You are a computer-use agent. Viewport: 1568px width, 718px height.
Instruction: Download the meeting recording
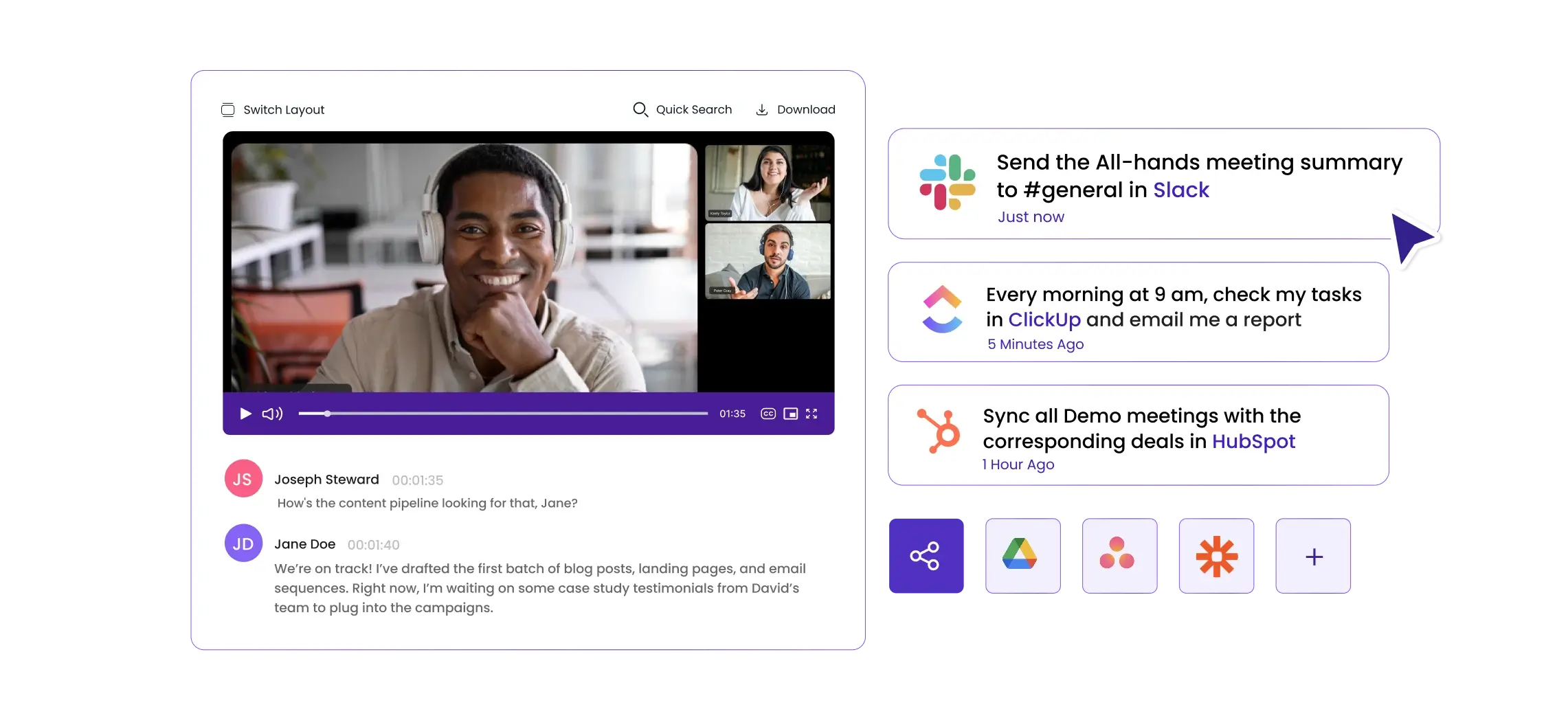(x=796, y=110)
